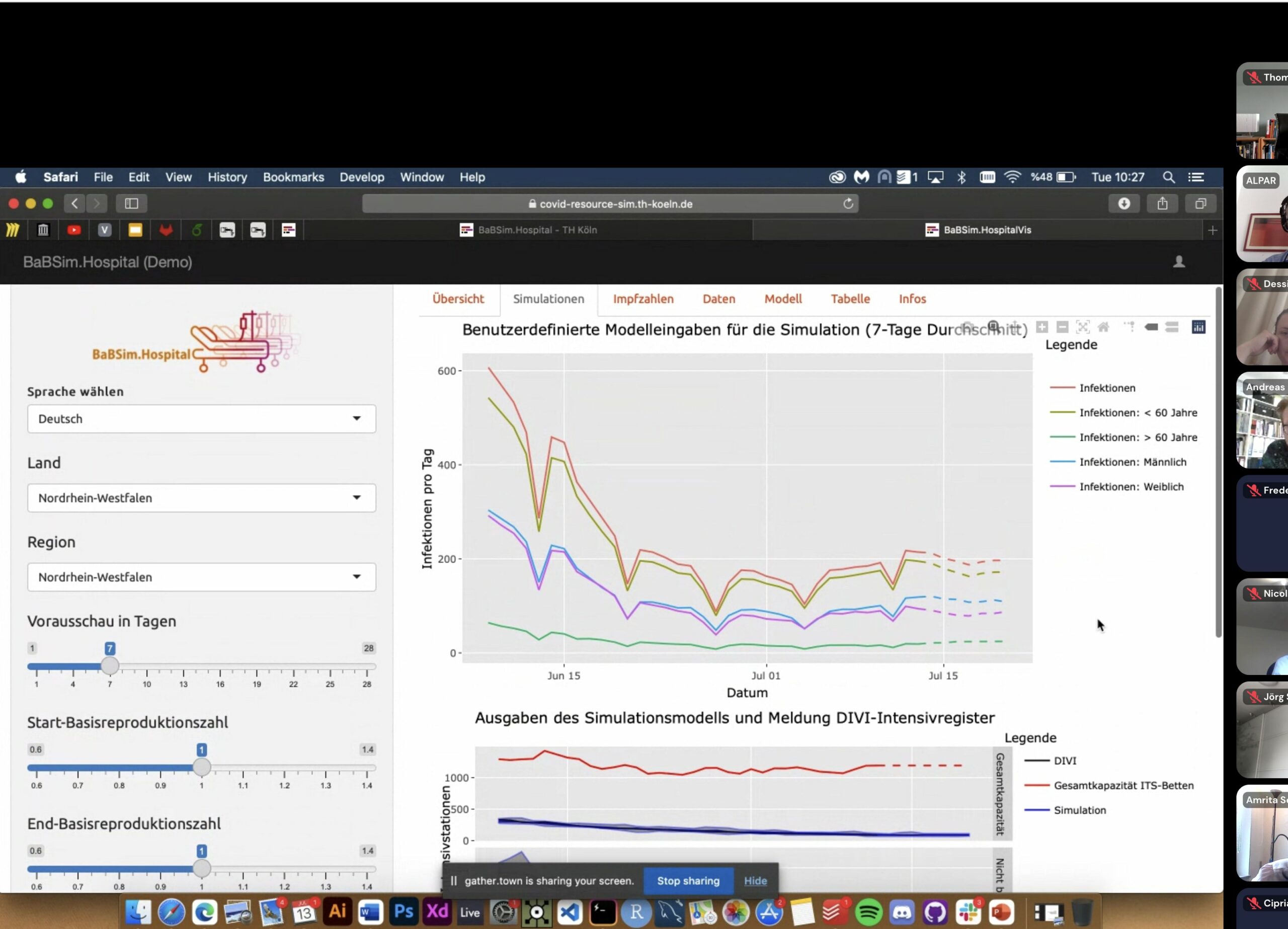Click the user profile icon in app header
Image resolution: width=1288 pixels, height=929 pixels.
pos(1179,262)
